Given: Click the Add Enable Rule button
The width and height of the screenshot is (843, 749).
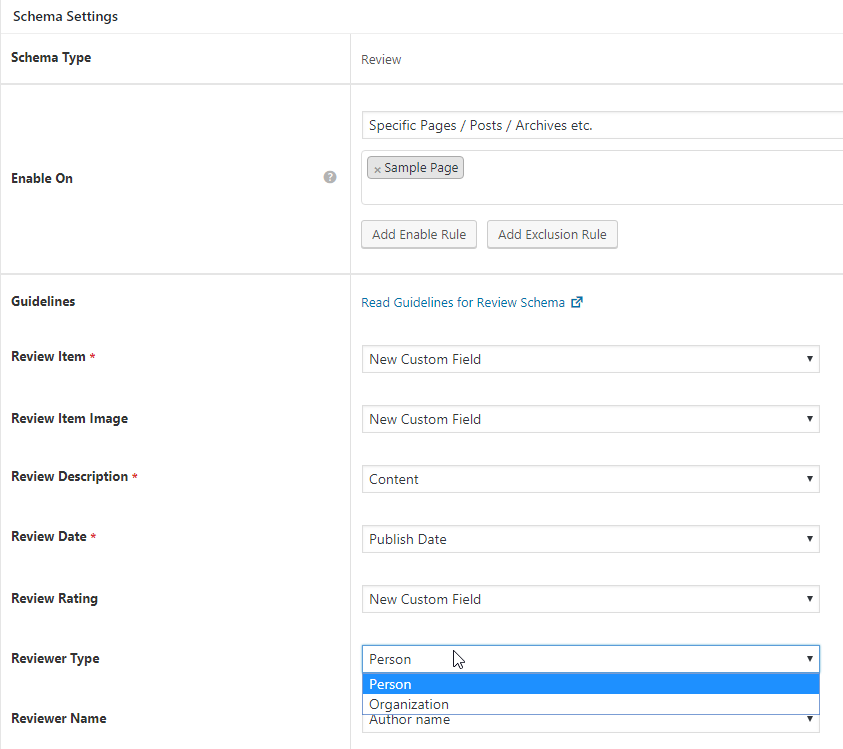Looking at the screenshot, I should [419, 234].
